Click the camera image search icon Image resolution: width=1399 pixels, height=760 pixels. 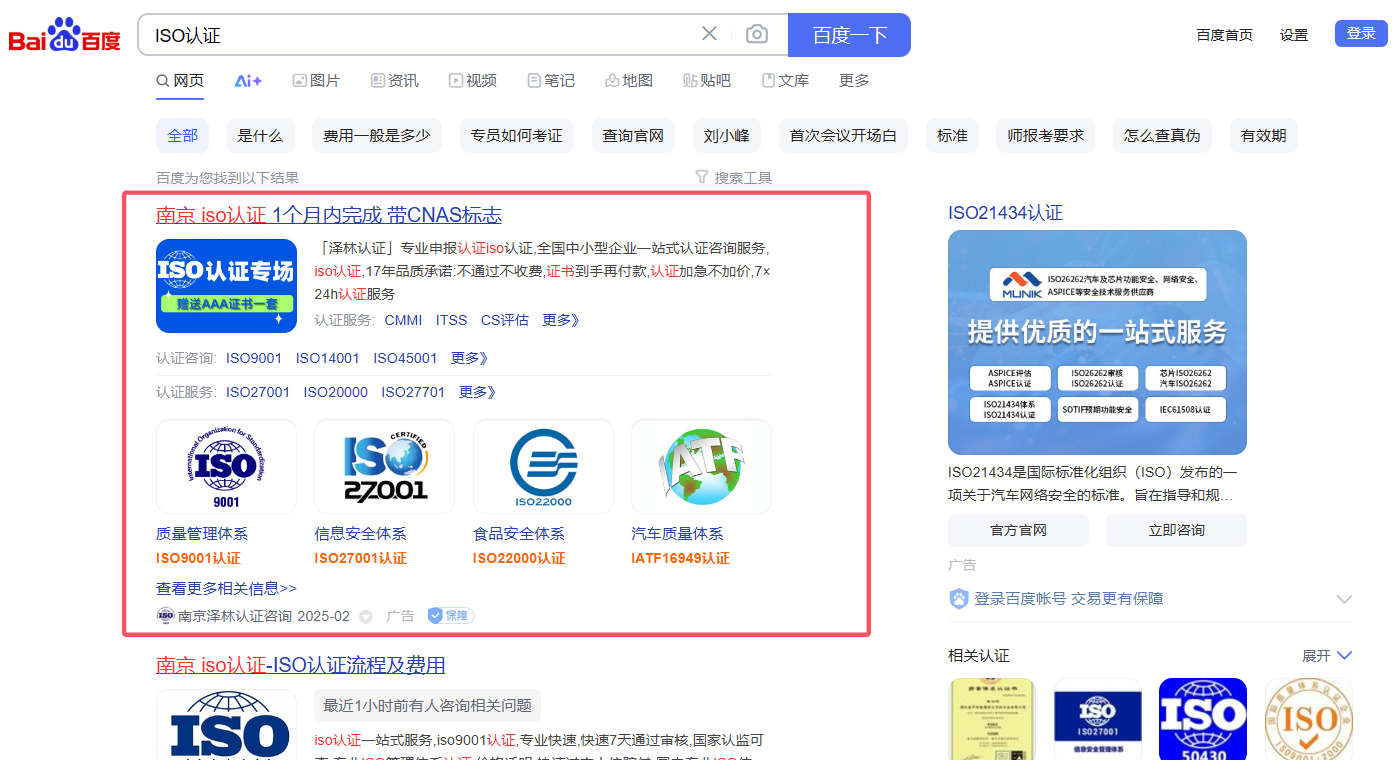point(757,35)
